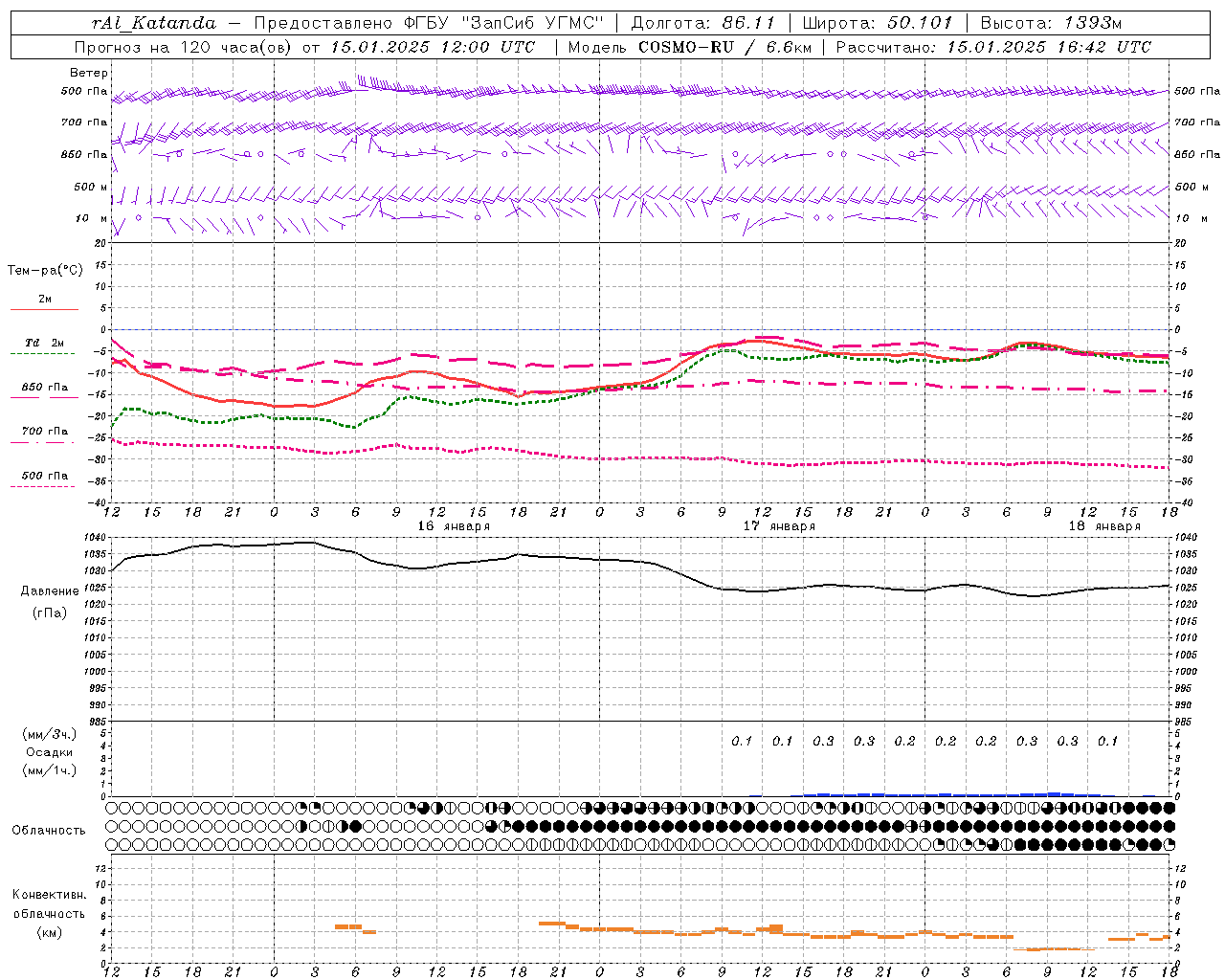
Task: Click the Ветер section label
Action: (x=89, y=73)
